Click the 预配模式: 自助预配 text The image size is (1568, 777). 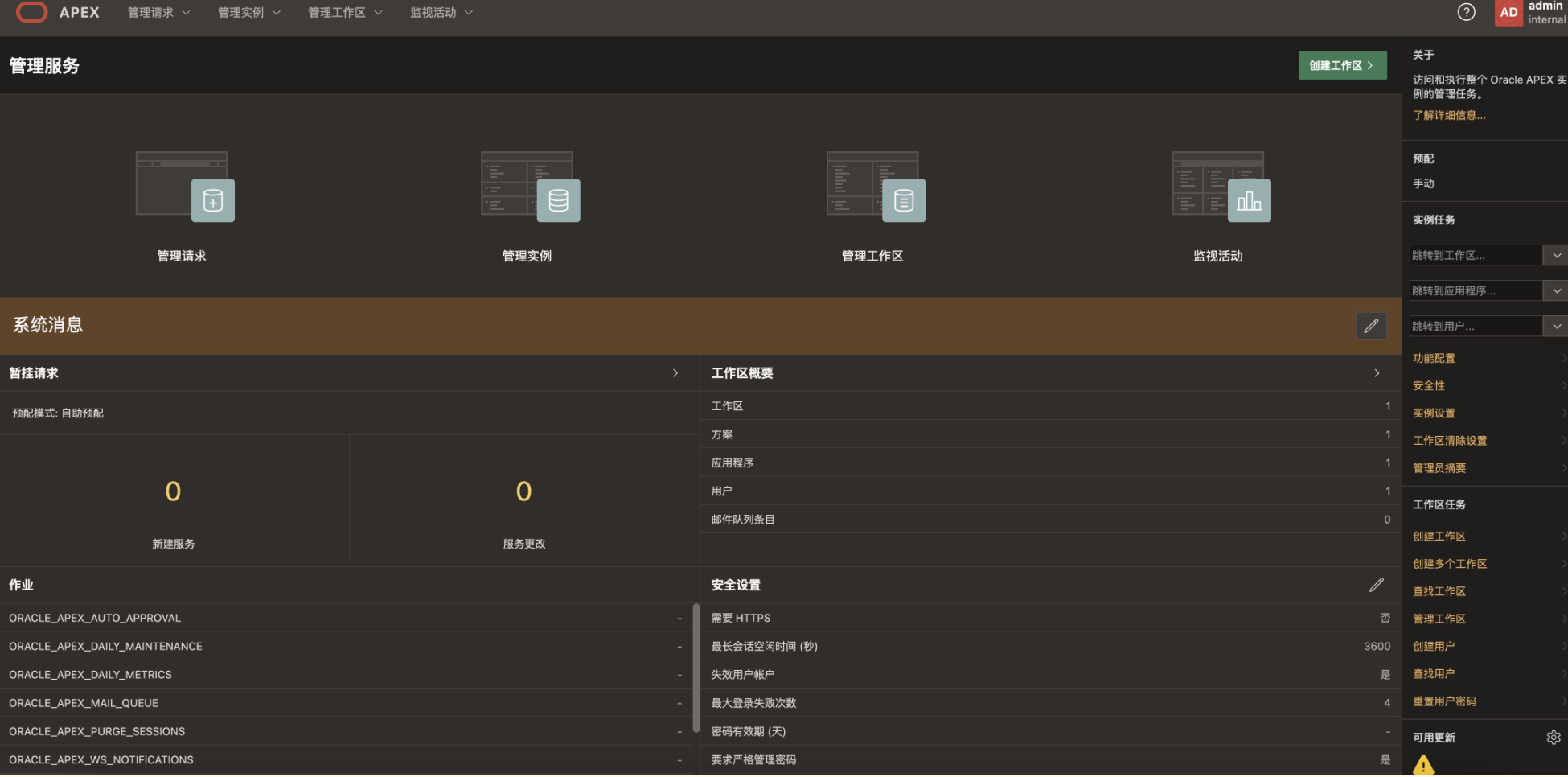[58, 413]
